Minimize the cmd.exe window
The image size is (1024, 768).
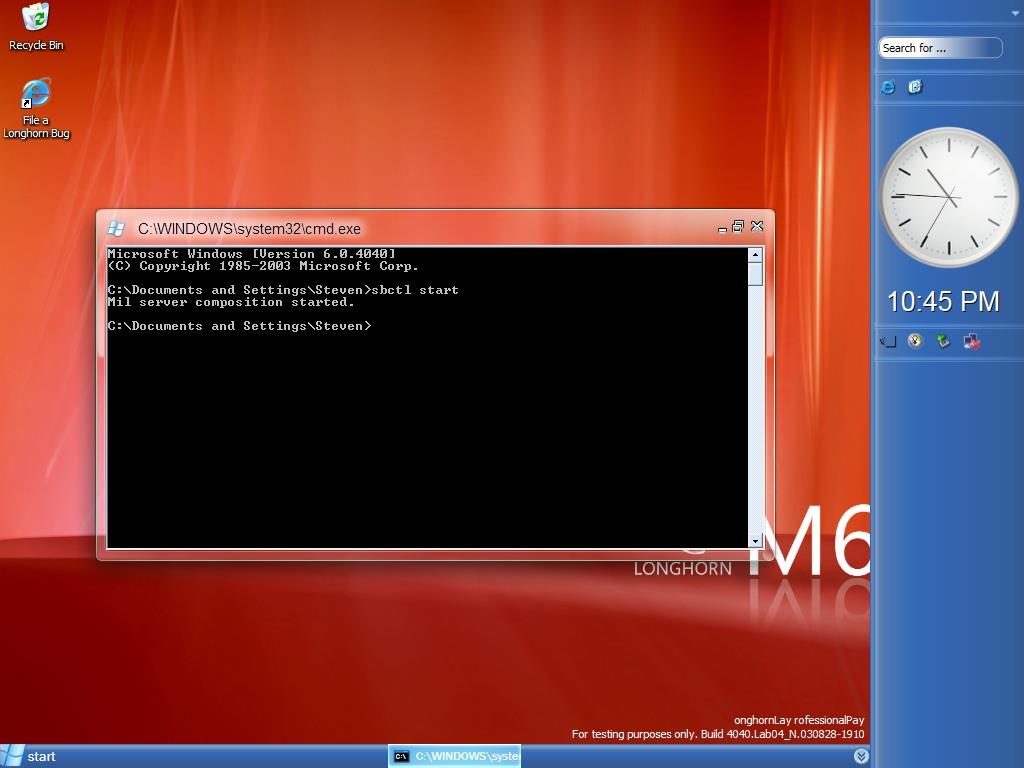point(722,229)
